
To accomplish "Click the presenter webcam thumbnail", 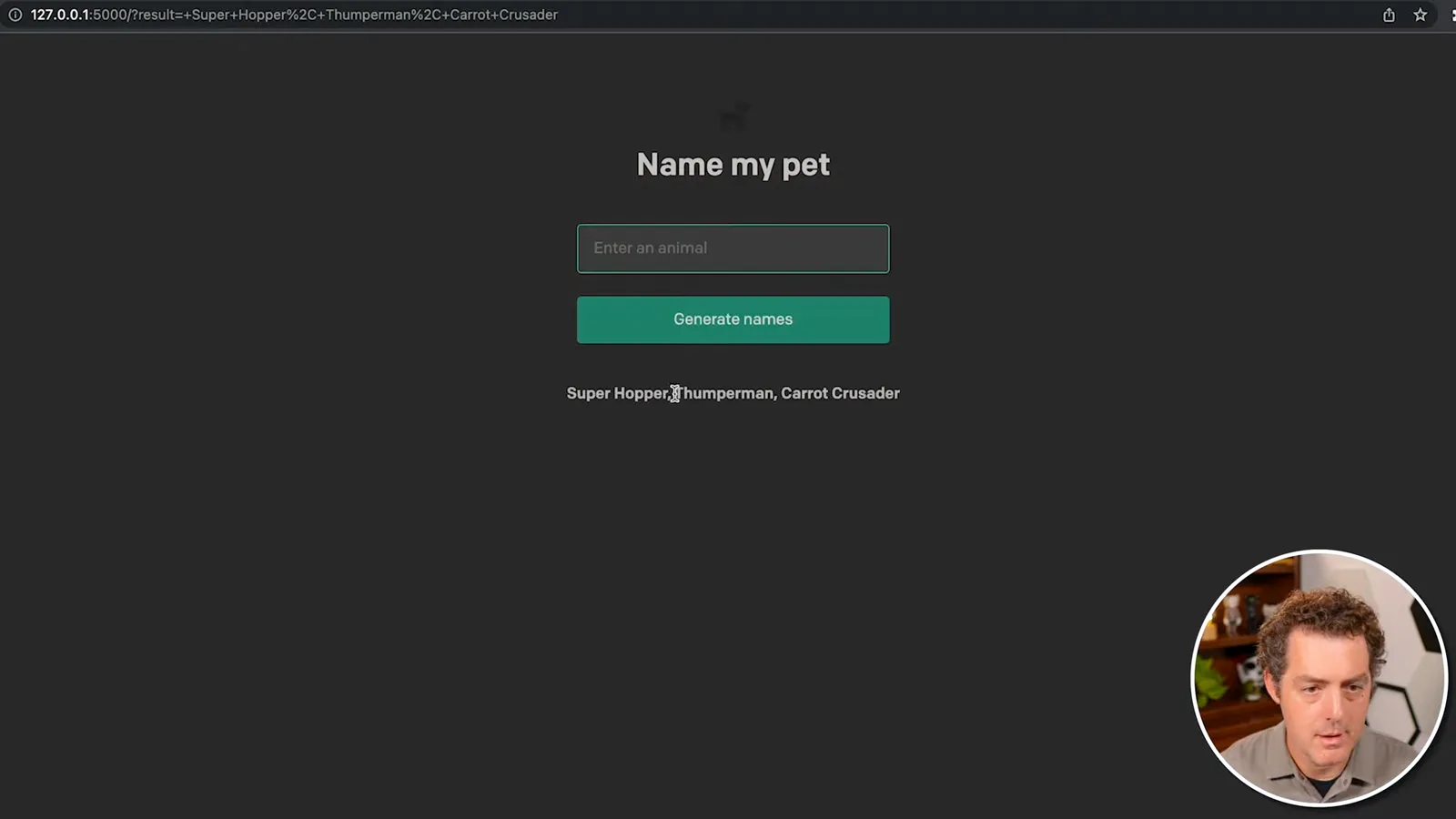I will click(x=1319, y=678).
